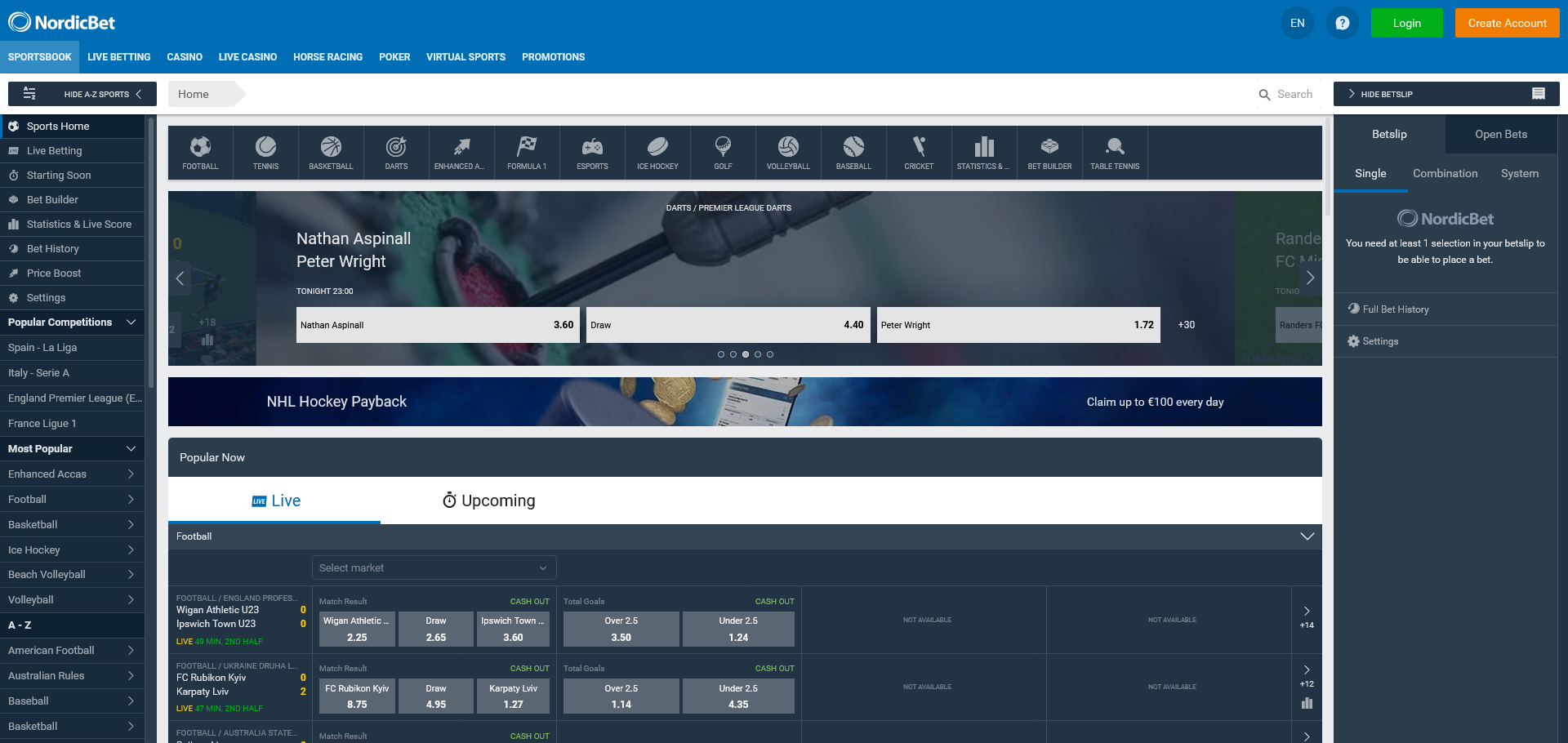The height and width of the screenshot is (743, 1568).
Task: Bet on Nathan Aspinall at 3.60
Action: [438, 325]
